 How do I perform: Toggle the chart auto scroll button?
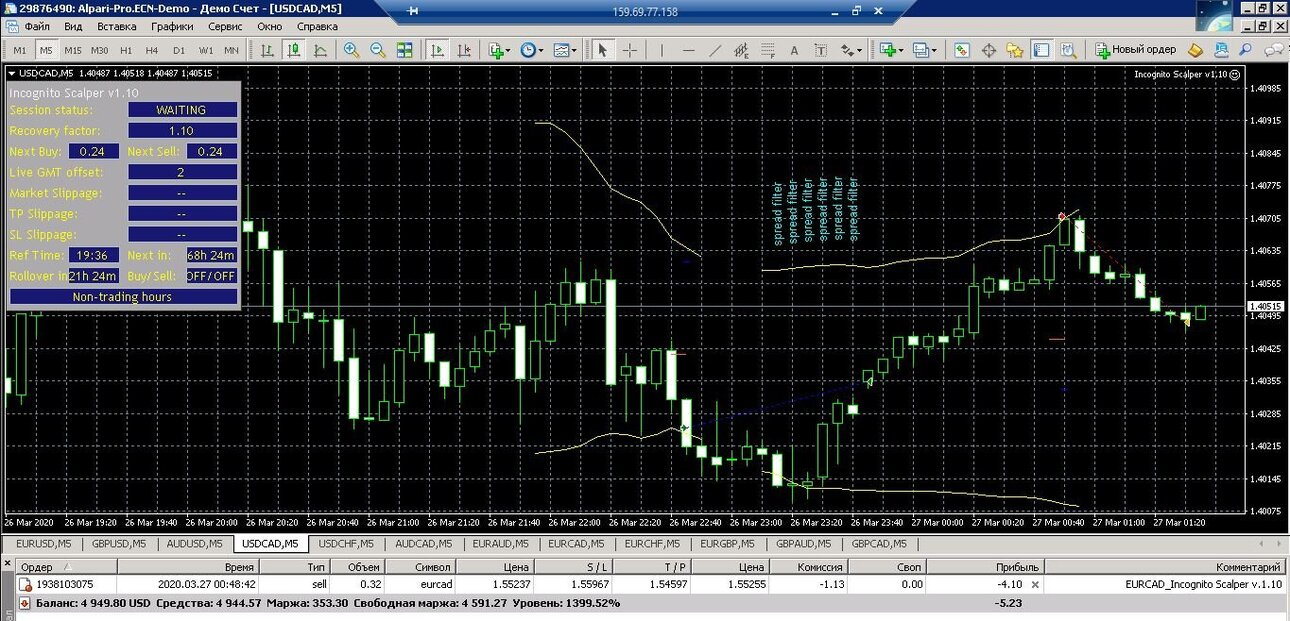pos(437,50)
